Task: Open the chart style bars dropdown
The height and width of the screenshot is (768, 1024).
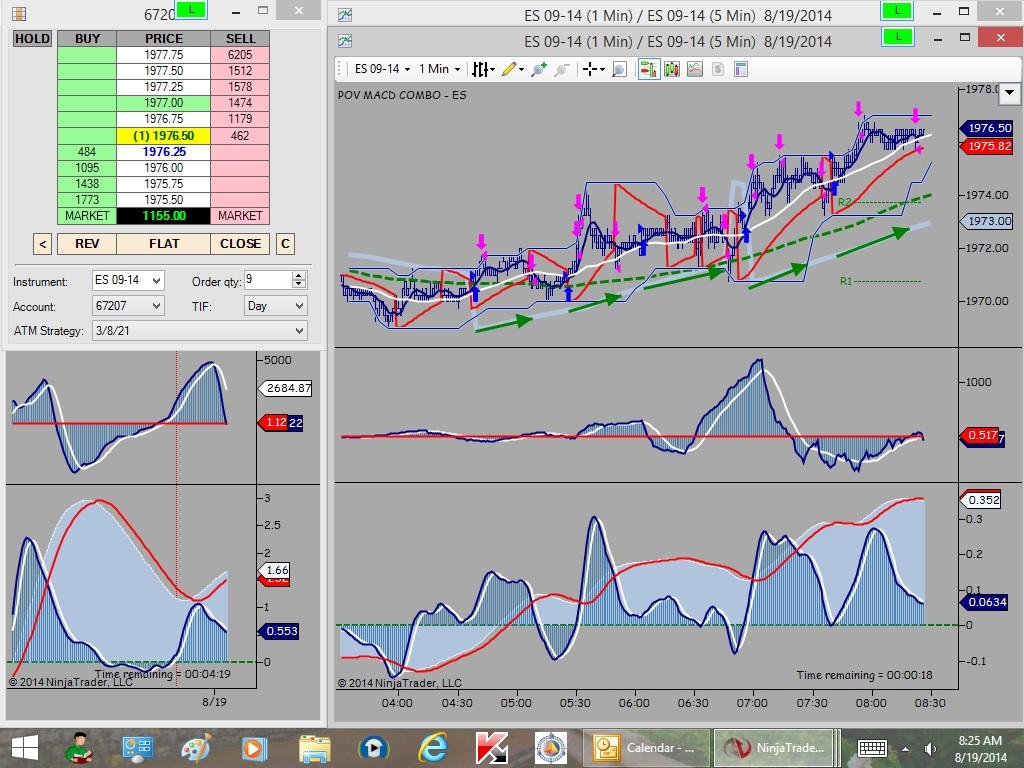Action: pos(483,69)
